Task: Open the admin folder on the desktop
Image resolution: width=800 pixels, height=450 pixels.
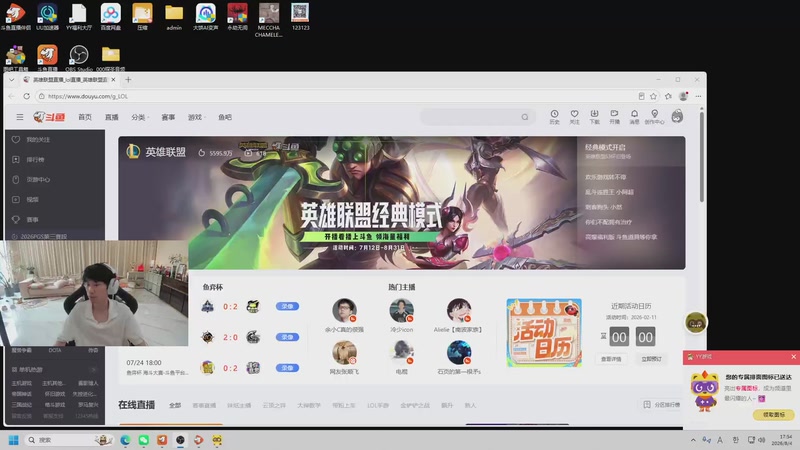Action: 174,16
